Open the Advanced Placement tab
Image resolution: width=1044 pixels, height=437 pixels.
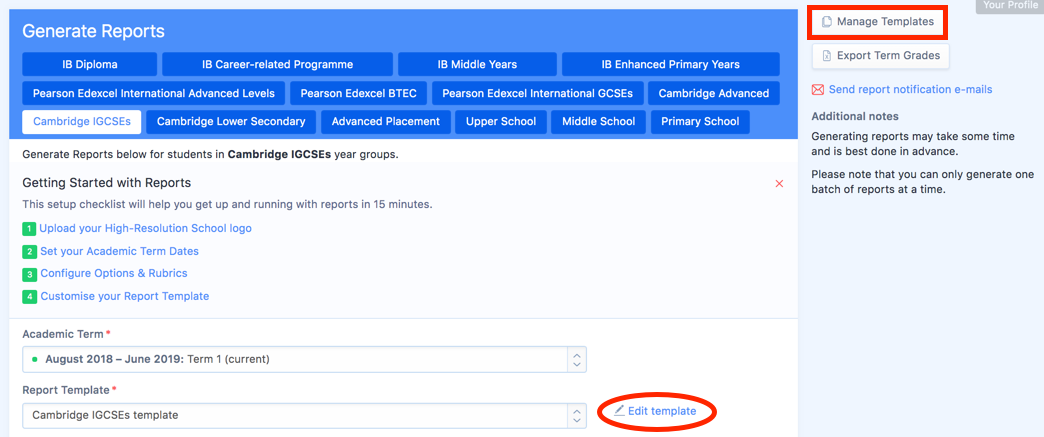coord(386,122)
